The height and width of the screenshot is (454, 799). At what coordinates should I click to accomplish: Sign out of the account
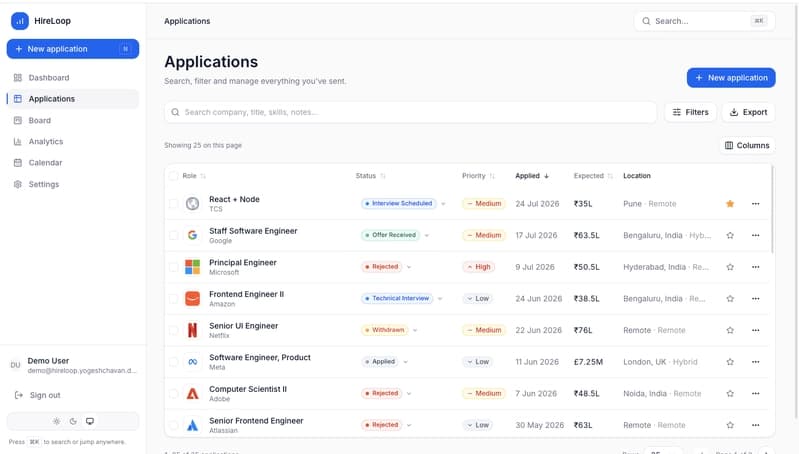point(72,395)
